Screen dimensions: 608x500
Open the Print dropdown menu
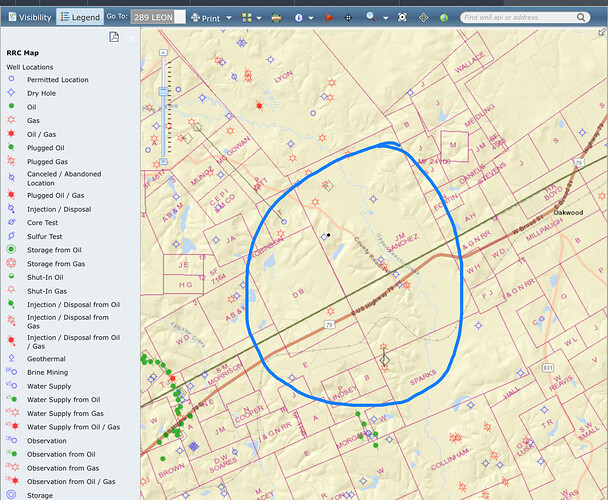pos(211,17)
